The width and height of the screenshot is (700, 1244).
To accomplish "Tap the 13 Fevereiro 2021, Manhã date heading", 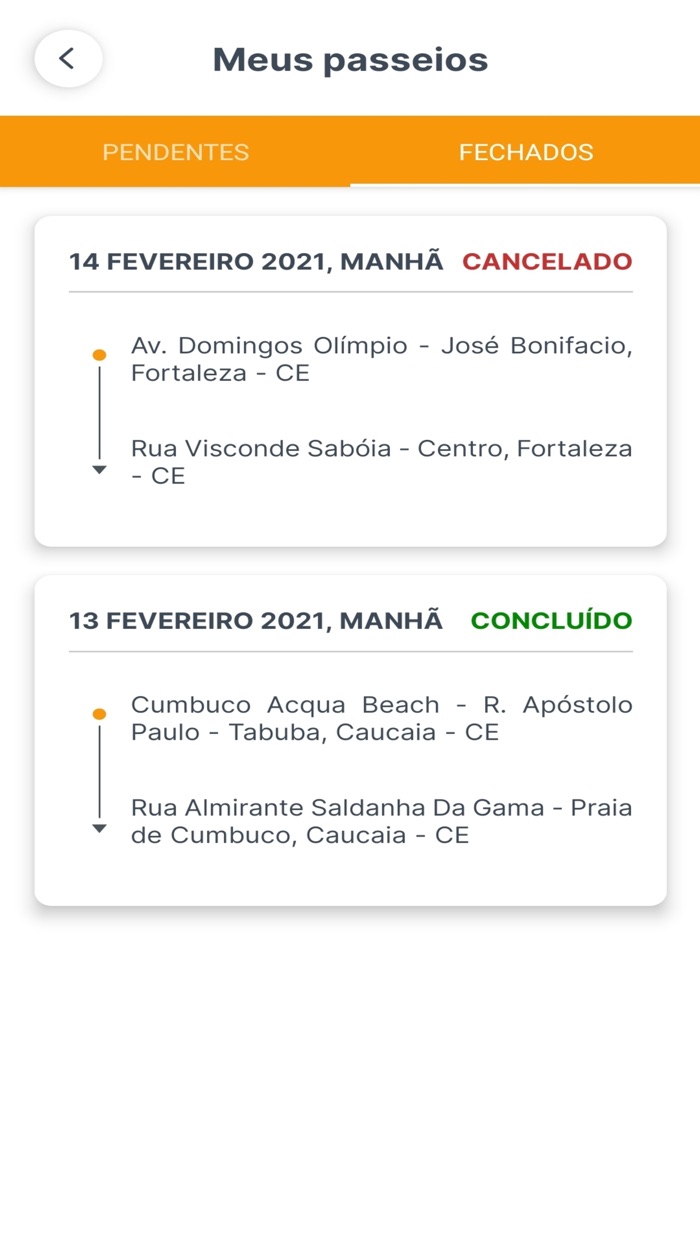I will coord(256,621).
